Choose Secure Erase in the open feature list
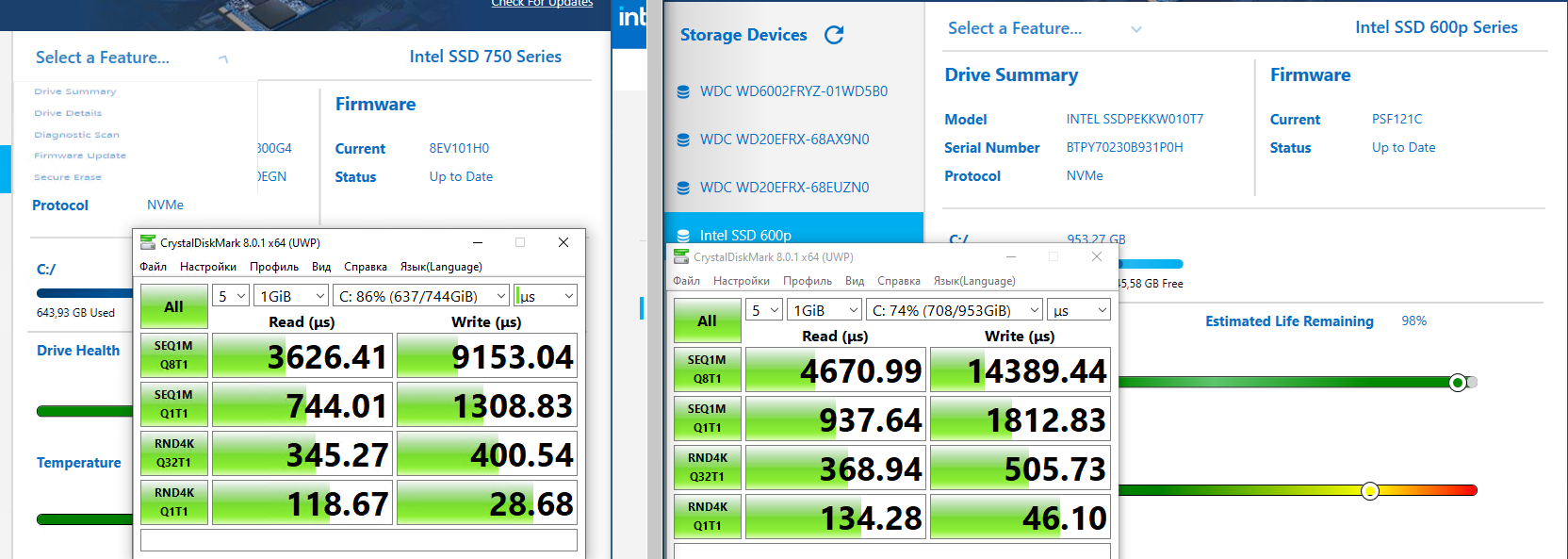 click(68, 177)
